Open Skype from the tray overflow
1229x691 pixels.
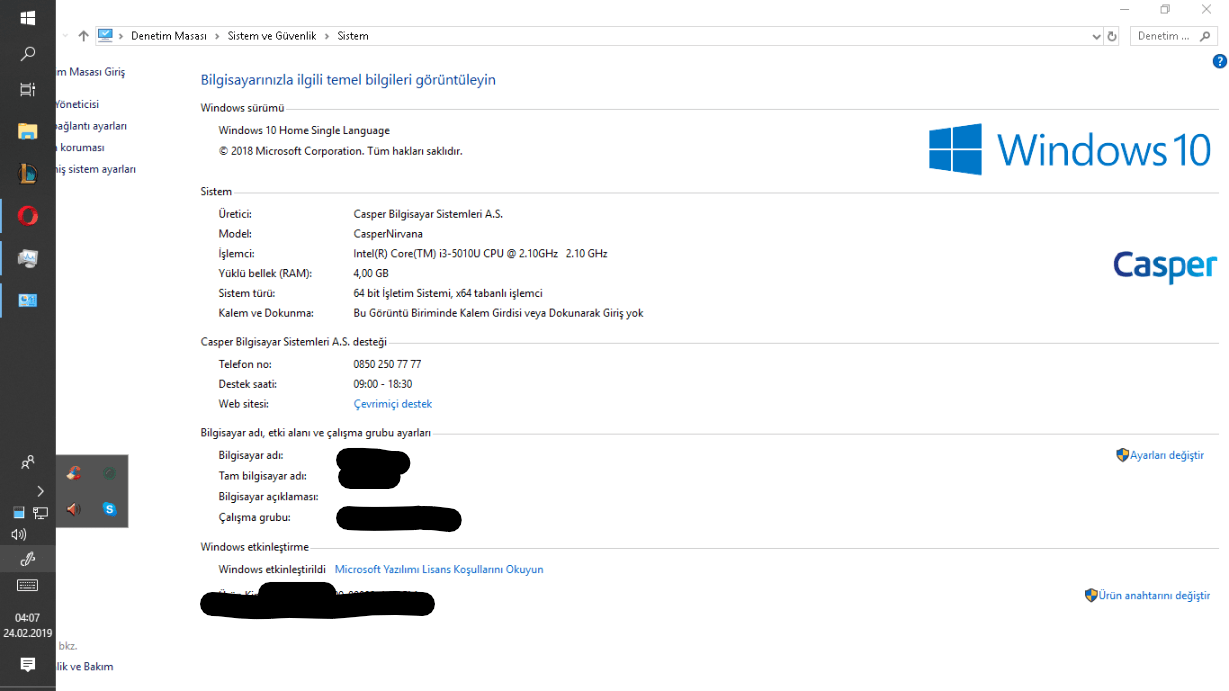click(109, 509)
